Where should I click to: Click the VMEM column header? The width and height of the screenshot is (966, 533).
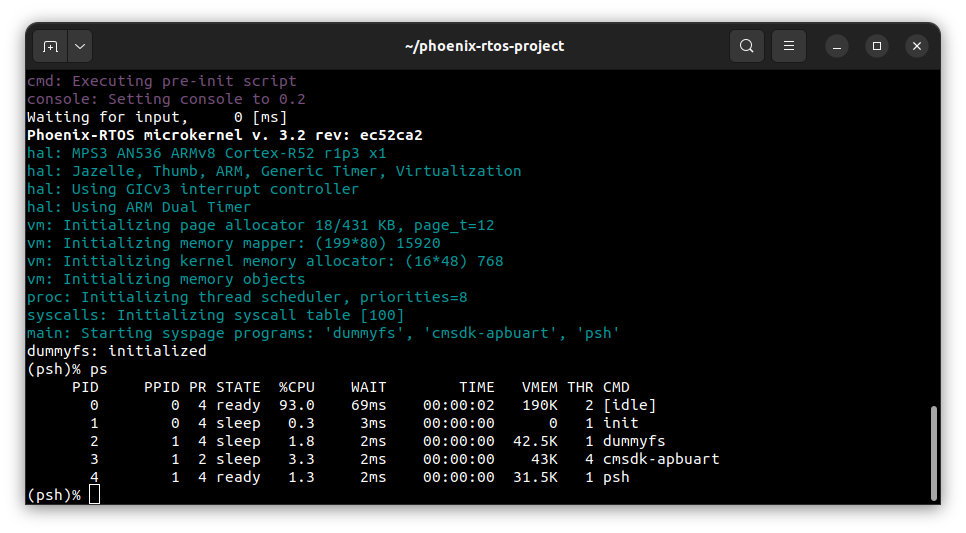tap(540, 387)
